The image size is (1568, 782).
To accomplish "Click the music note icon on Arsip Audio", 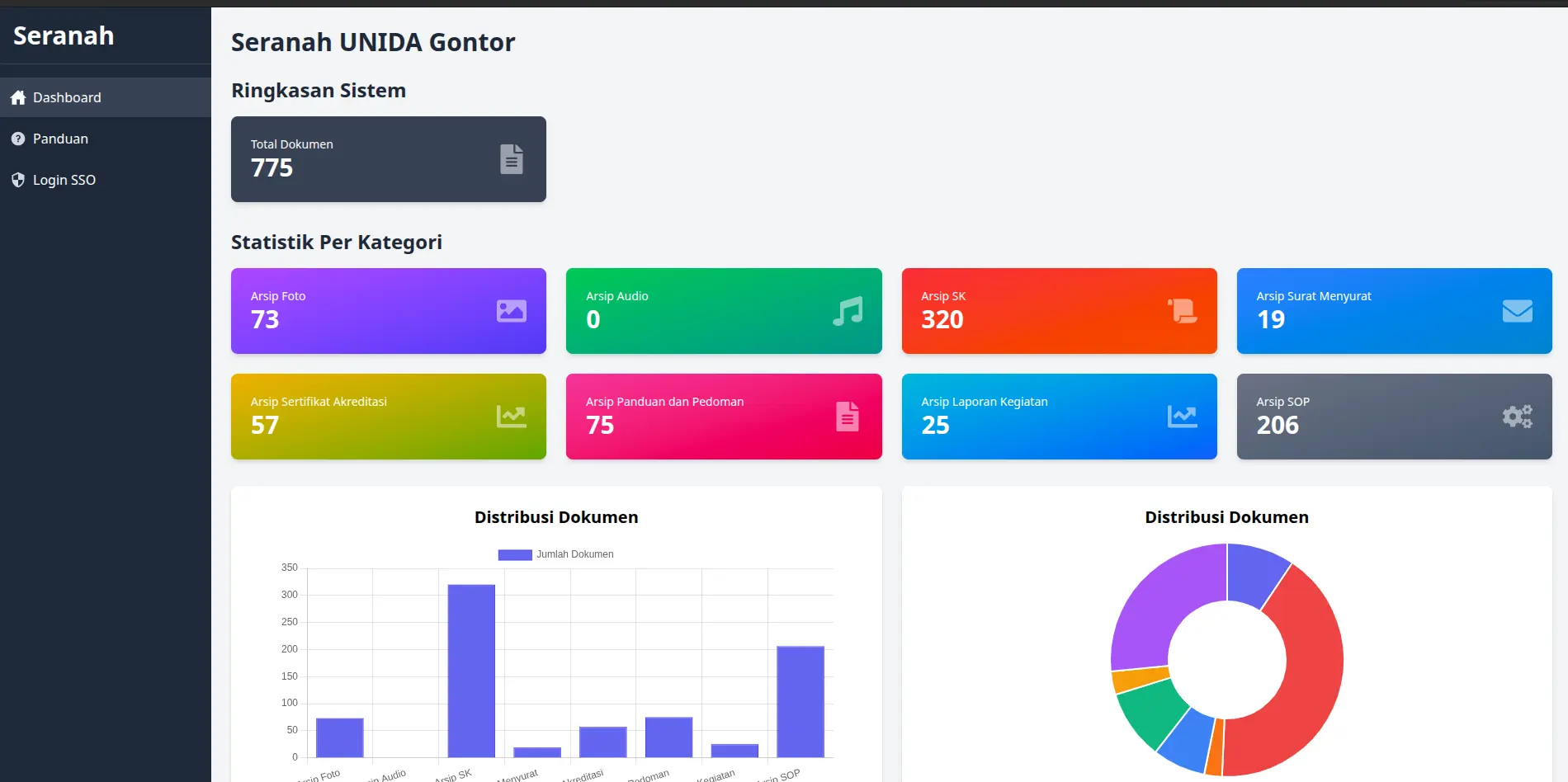I will click(x=847, y=311).
